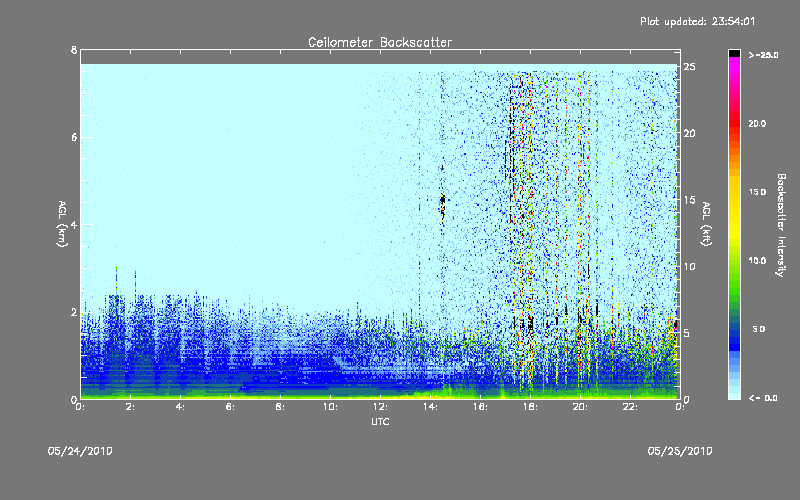Click the green 10.0 region of colorbar

(734, 261)
